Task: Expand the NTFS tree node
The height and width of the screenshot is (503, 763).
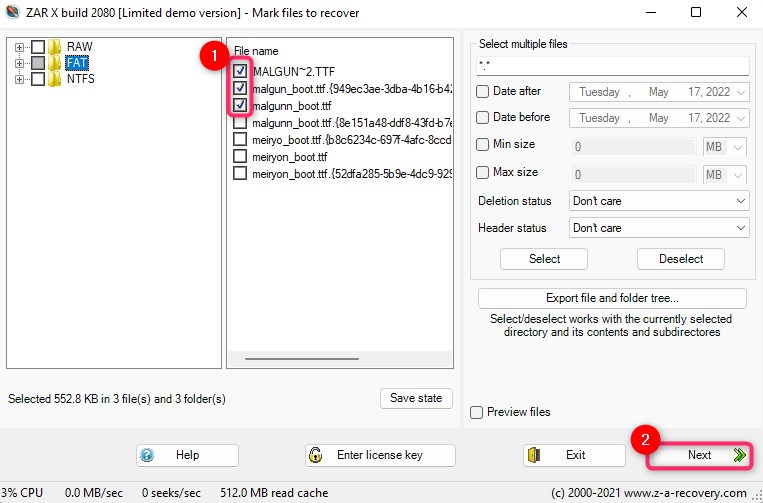Action: point(19,79)
